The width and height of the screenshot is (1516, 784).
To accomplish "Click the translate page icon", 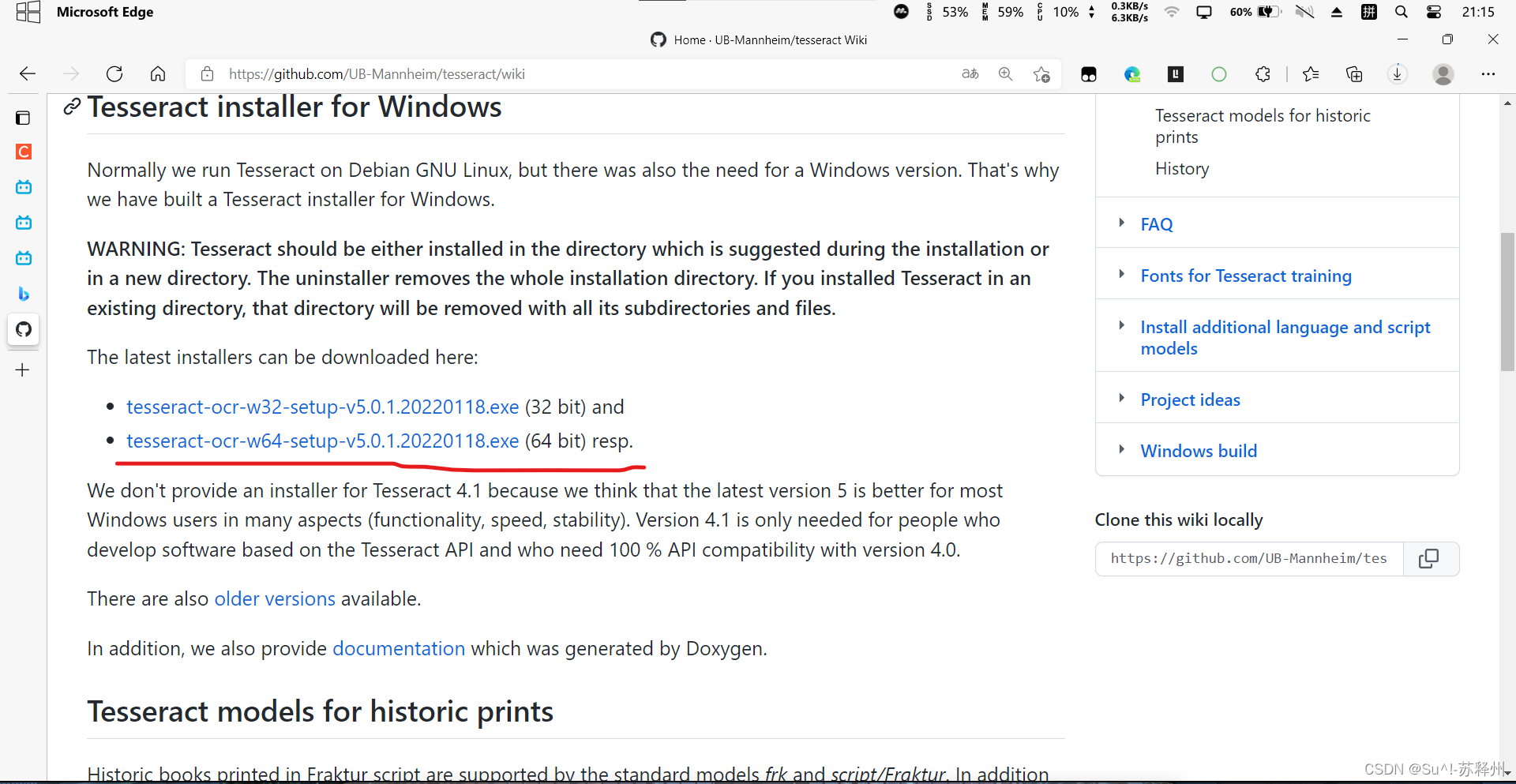I will click(970, 74).
